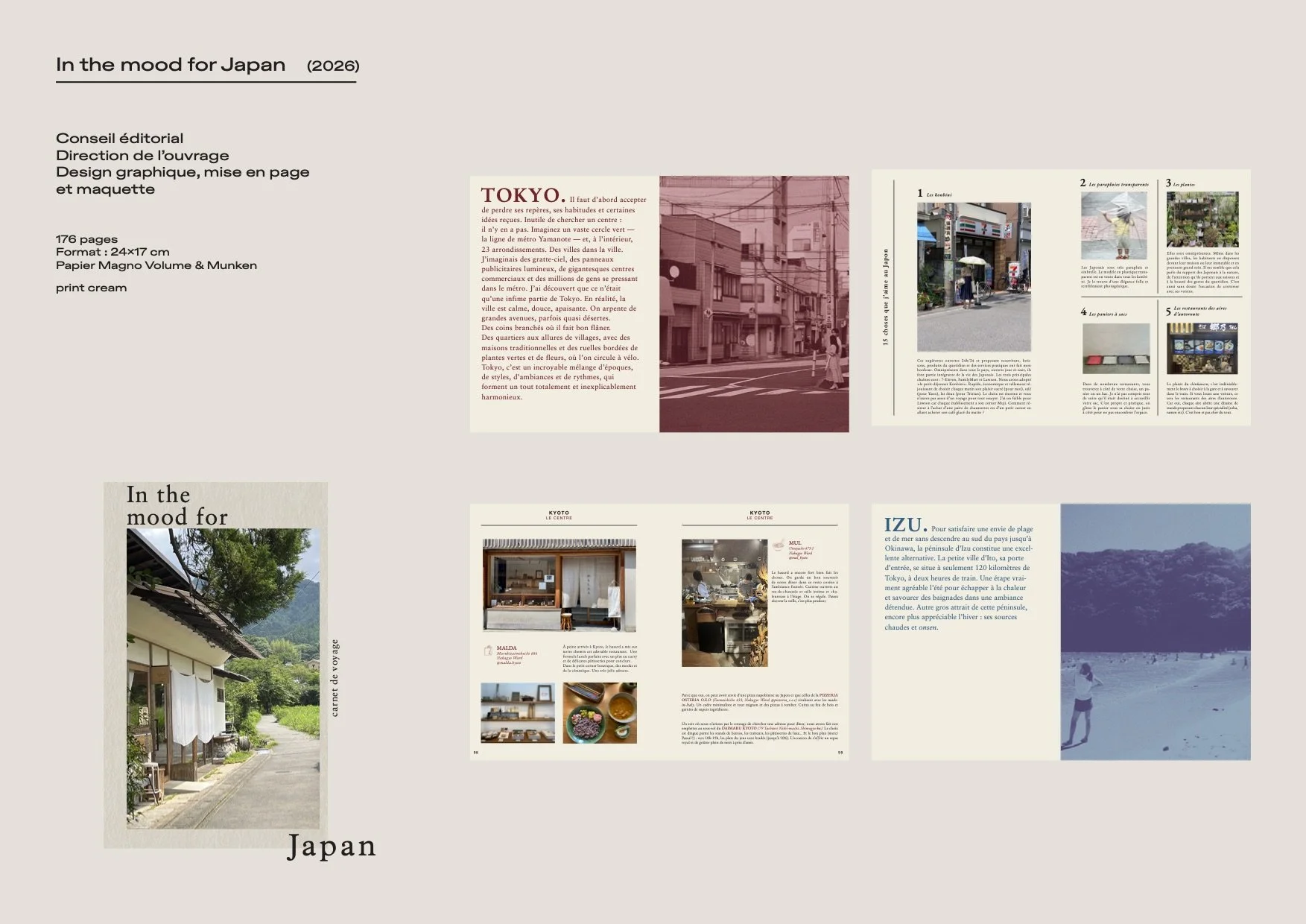
Task: Click the 'In the mood for Japan' title
Action: click(x=171, y=65)
